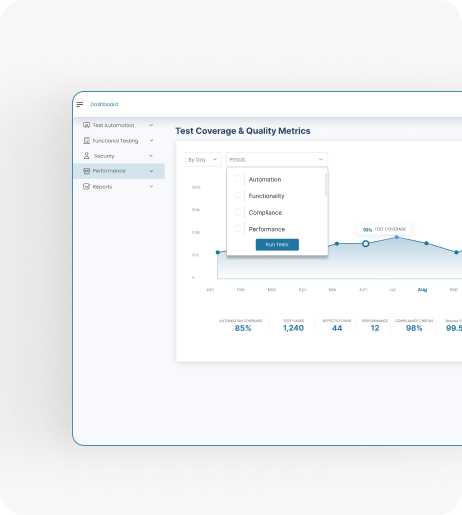Select Performance menu item

click(119, 171)
